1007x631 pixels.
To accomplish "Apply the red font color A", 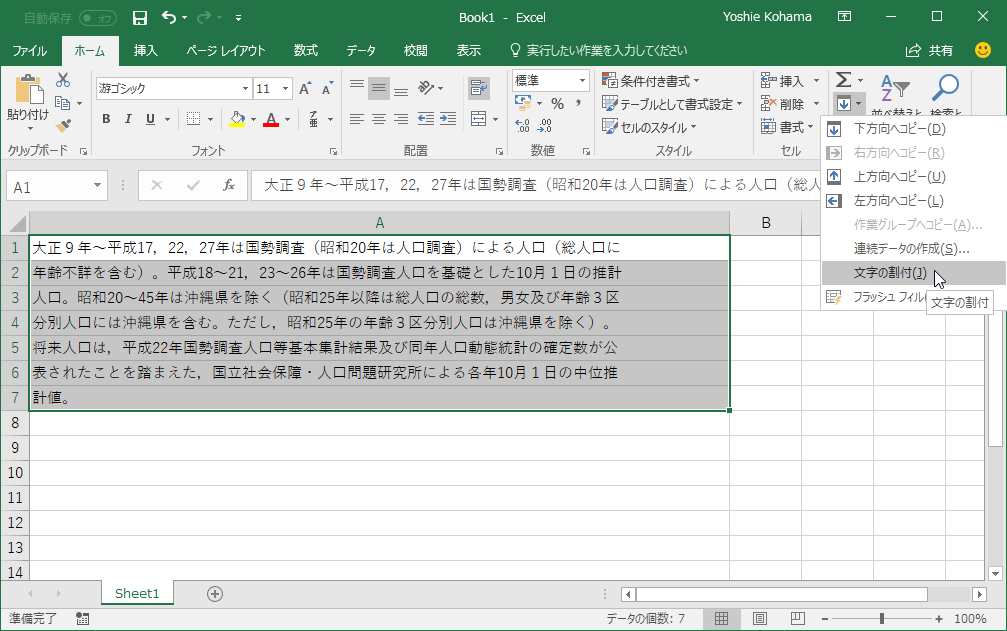I will 271,119.
